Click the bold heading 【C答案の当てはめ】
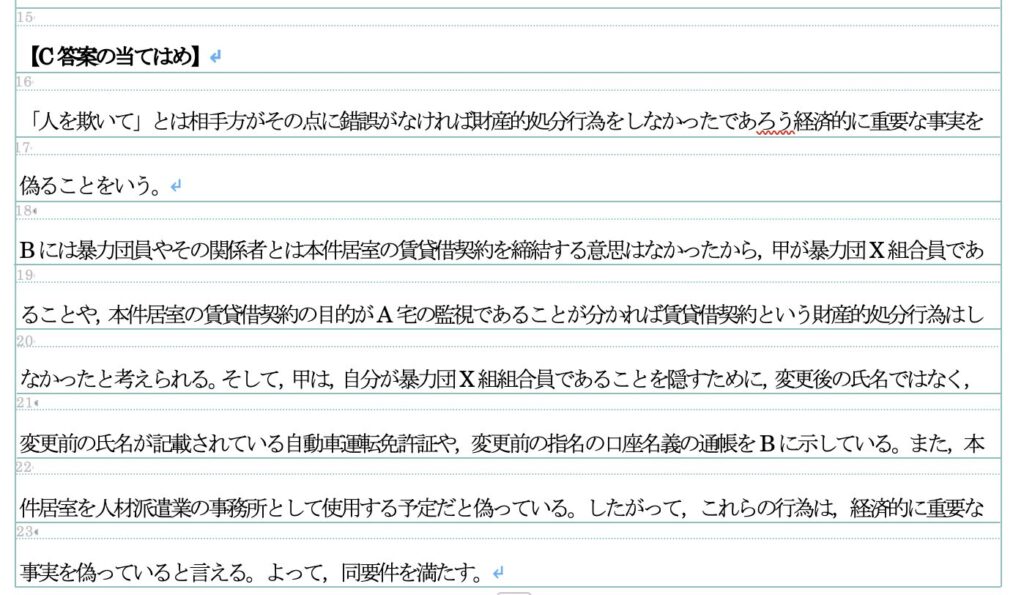 point(111,58)
